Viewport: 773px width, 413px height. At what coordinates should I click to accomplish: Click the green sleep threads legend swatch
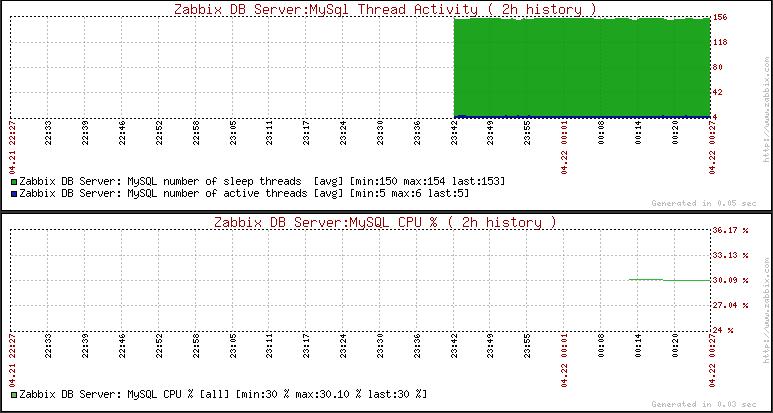(x=14, y=181)
